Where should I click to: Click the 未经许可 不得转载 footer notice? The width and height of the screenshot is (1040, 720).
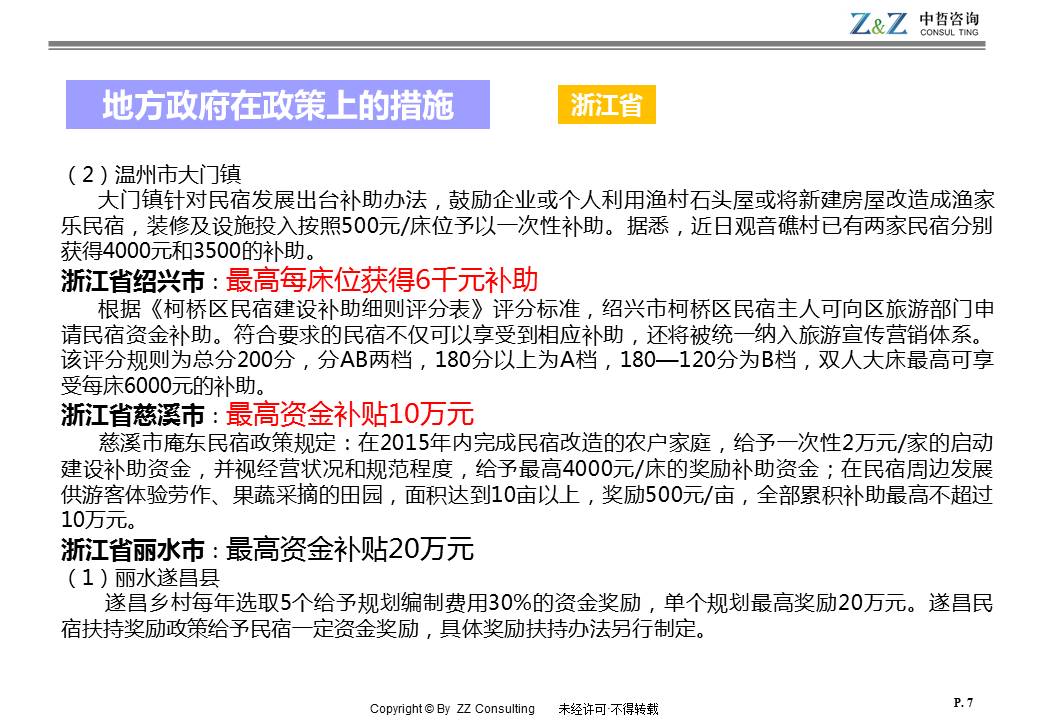pos(608,709)
